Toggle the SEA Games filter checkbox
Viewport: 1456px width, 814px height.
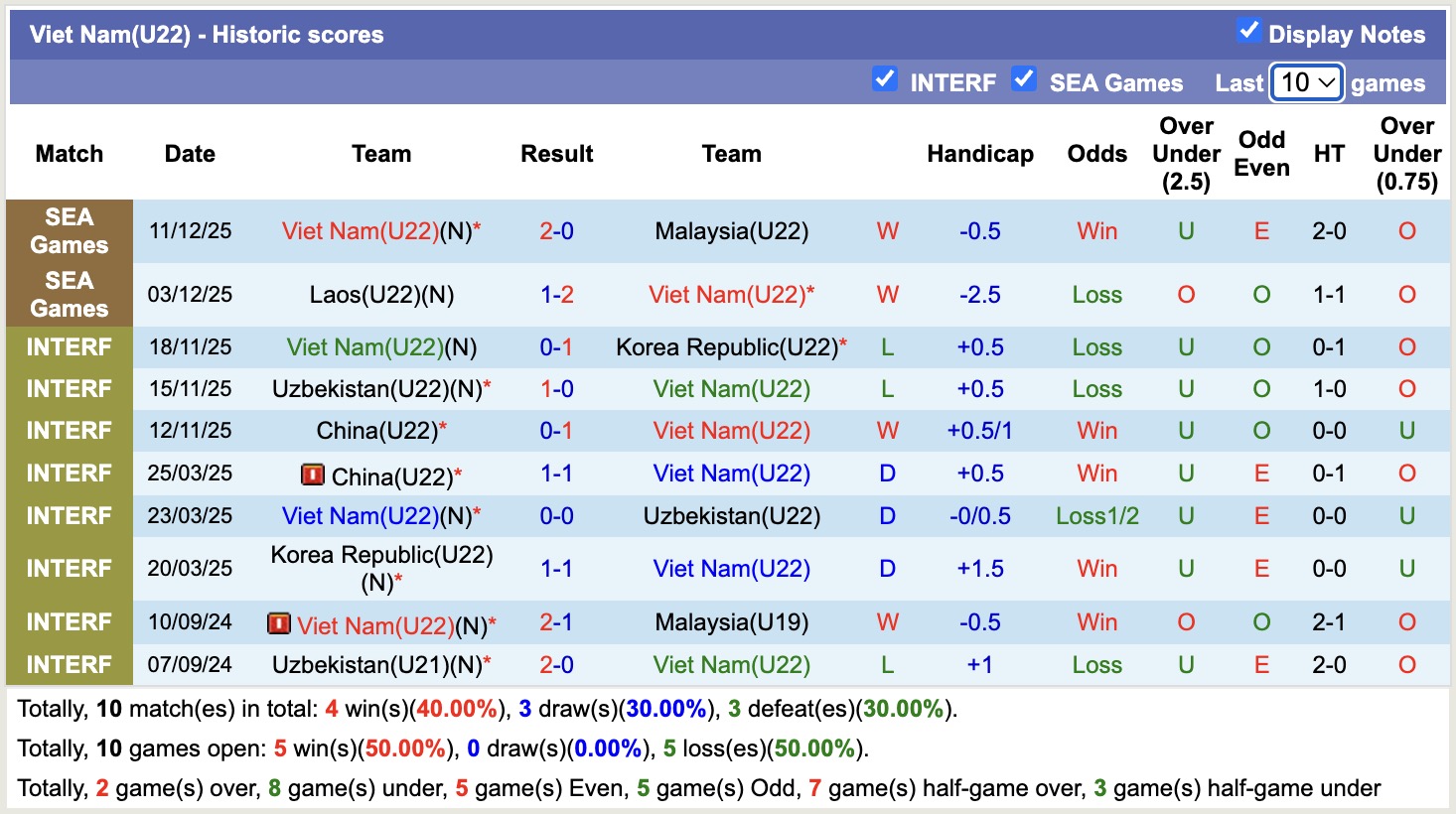pyautogui.click(x=1024, y=80)
